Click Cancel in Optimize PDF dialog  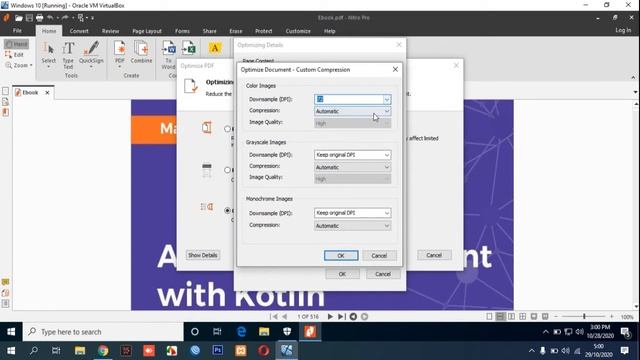[434, 255]
